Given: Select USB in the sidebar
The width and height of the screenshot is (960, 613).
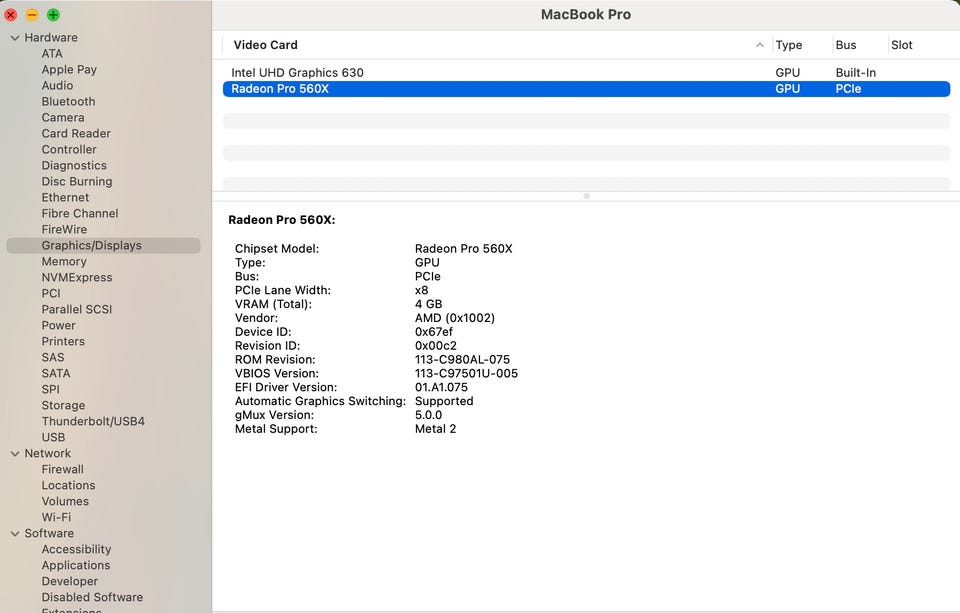Looking at the screenshot, I should [53, 437].
